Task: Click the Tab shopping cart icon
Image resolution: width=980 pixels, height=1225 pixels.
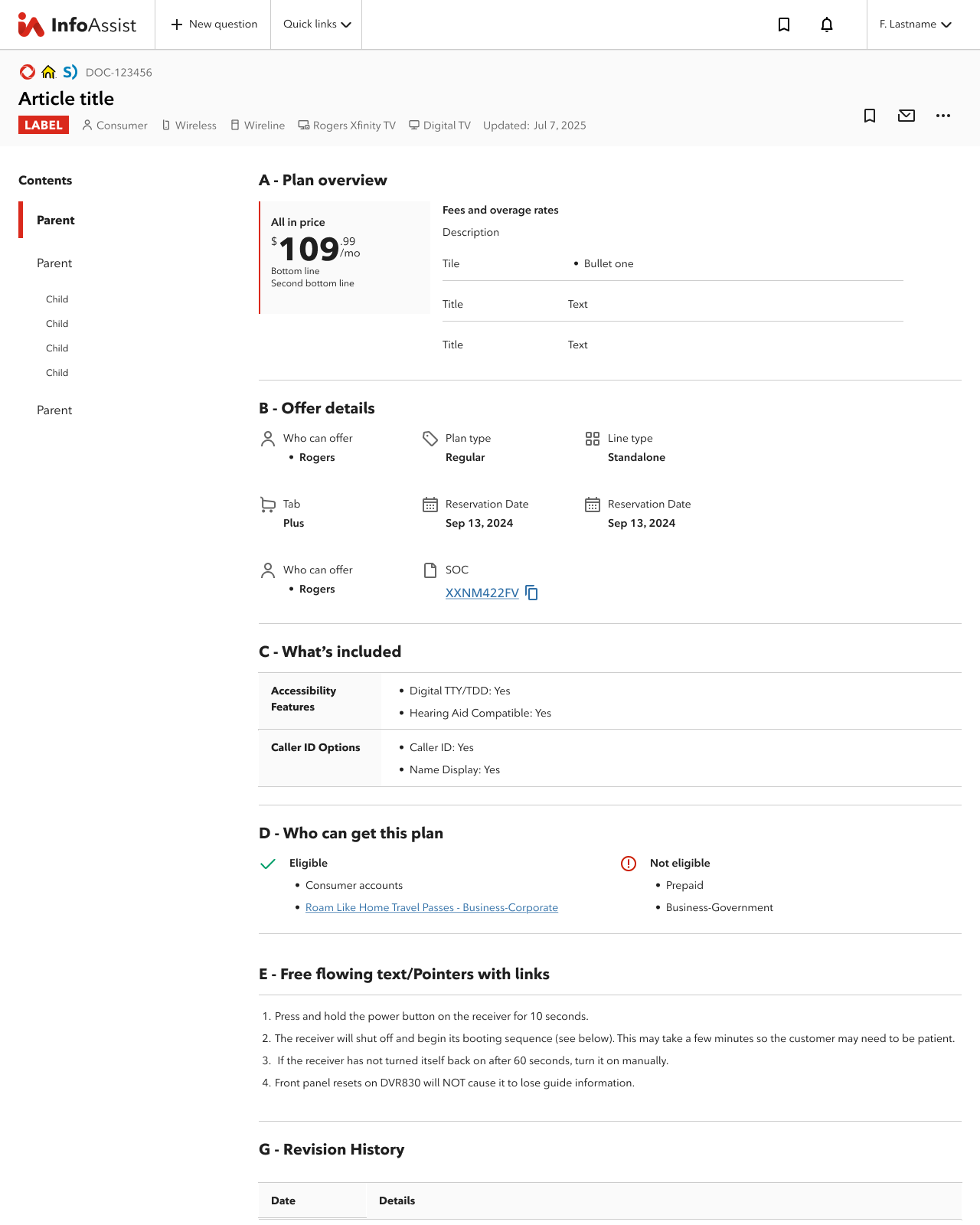Action: [268, 505]
